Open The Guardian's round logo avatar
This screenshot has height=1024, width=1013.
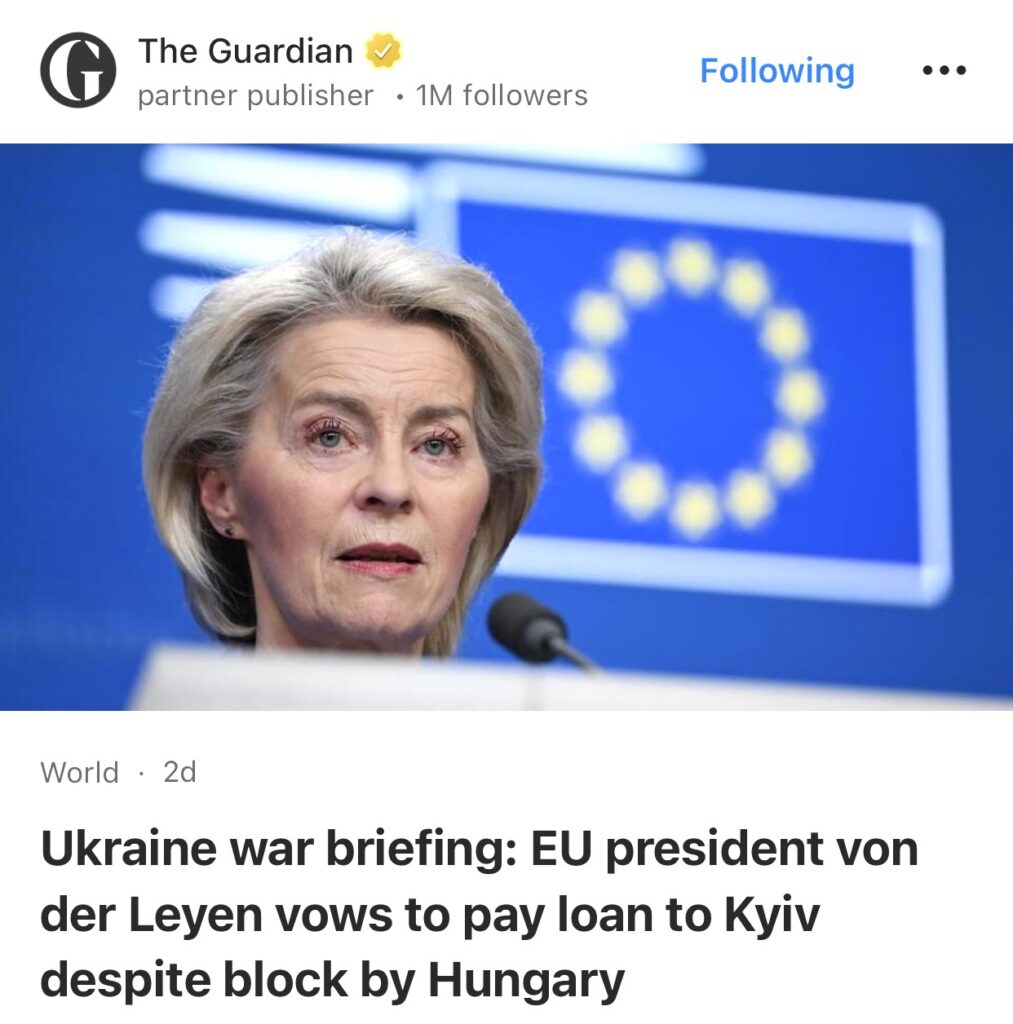(x=78, y=70)
